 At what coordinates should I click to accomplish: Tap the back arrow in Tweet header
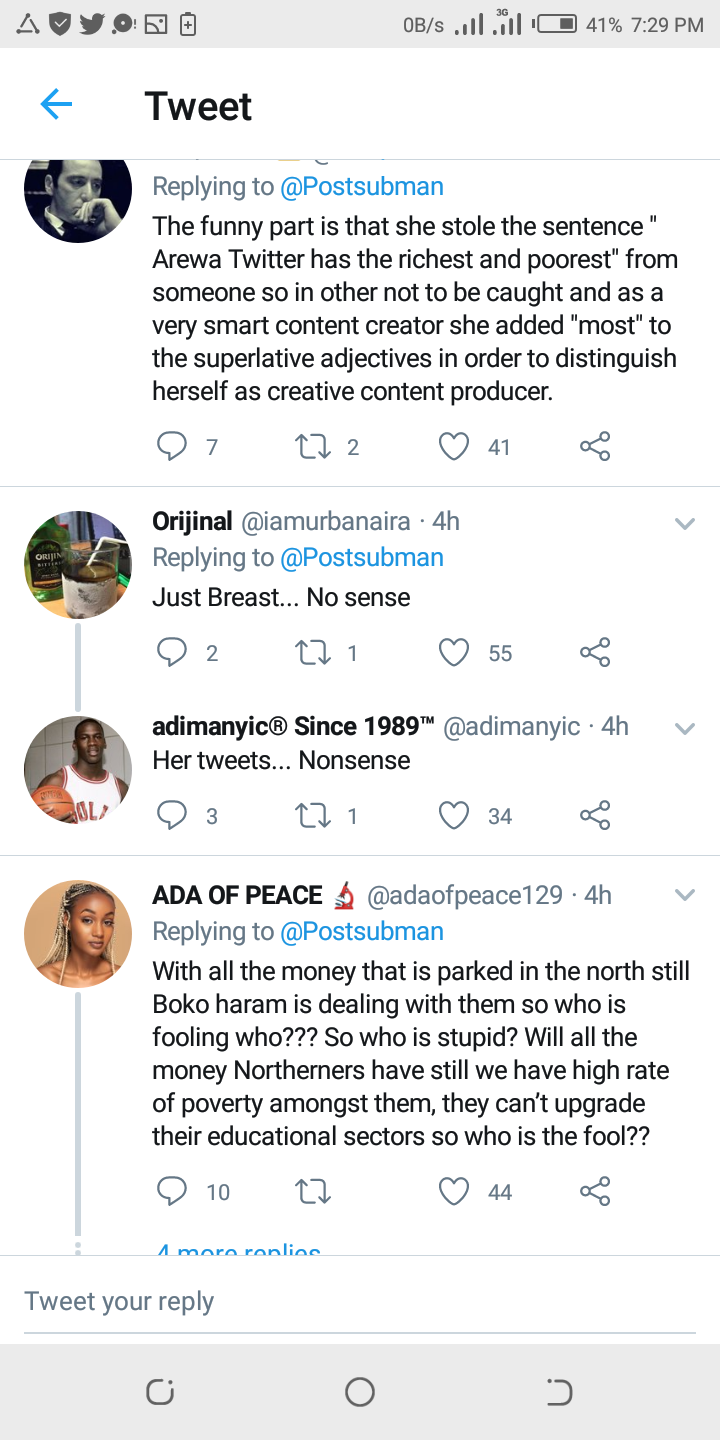click(x=56, y=104)
